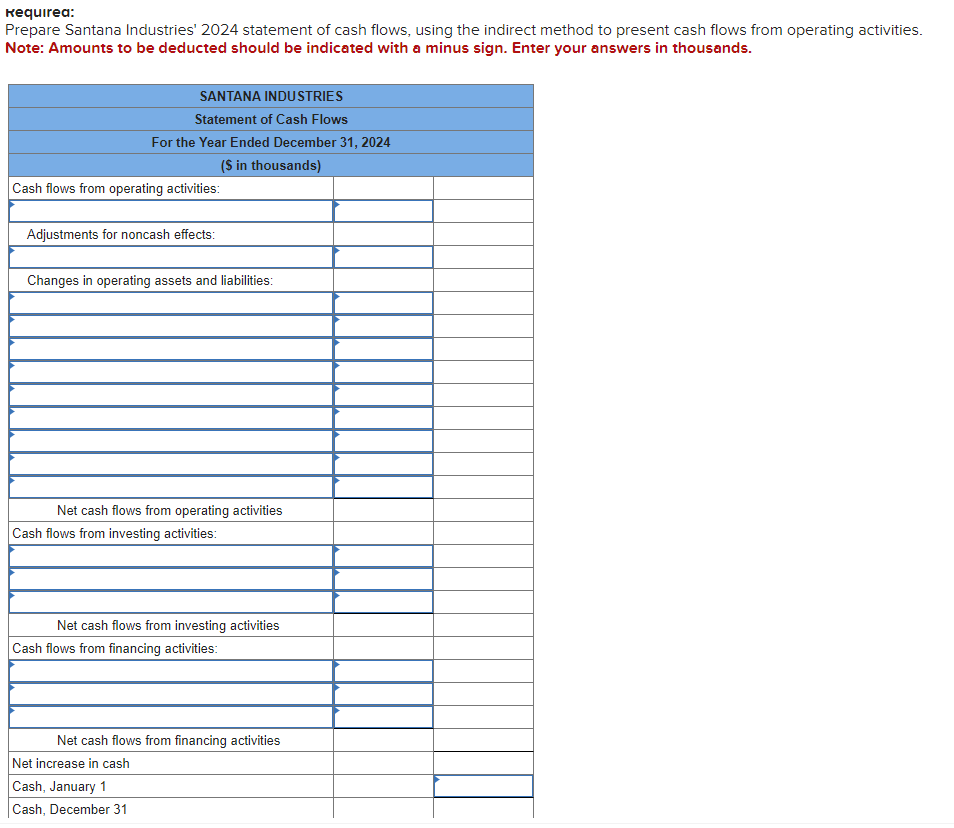Click the Statement of Cash Flows title
954x828 pixels.
point(271,119)
